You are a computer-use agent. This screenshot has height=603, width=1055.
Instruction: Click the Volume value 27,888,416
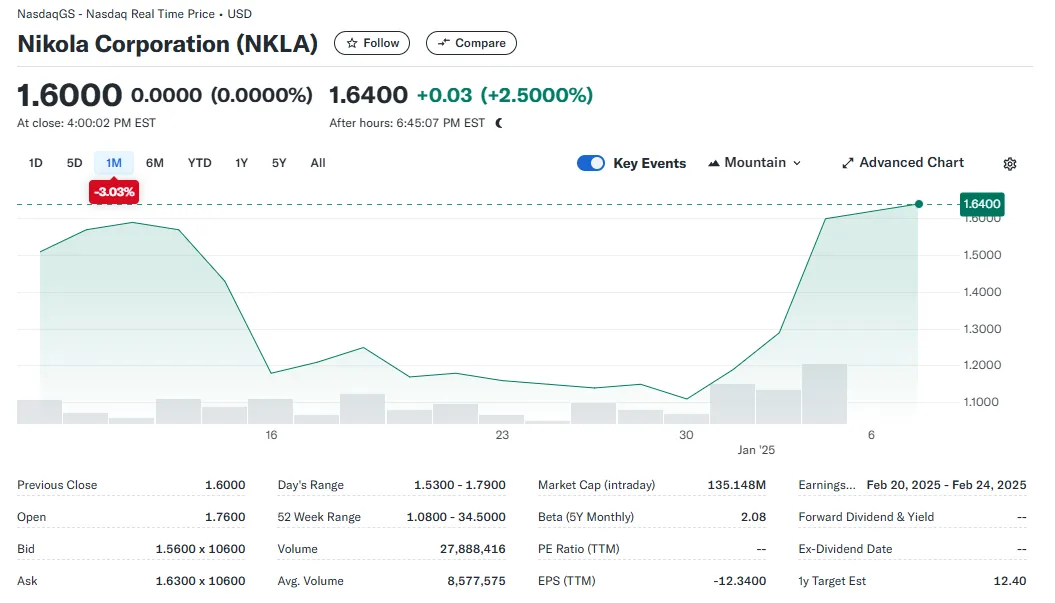[x=473, y=549]
